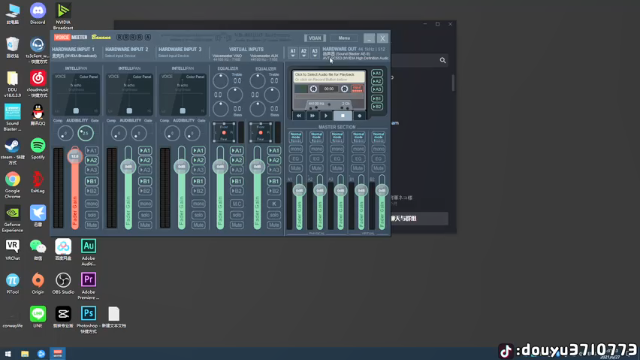Start recording with the cassette record button
640x360 pixels.
coord(359,116)
